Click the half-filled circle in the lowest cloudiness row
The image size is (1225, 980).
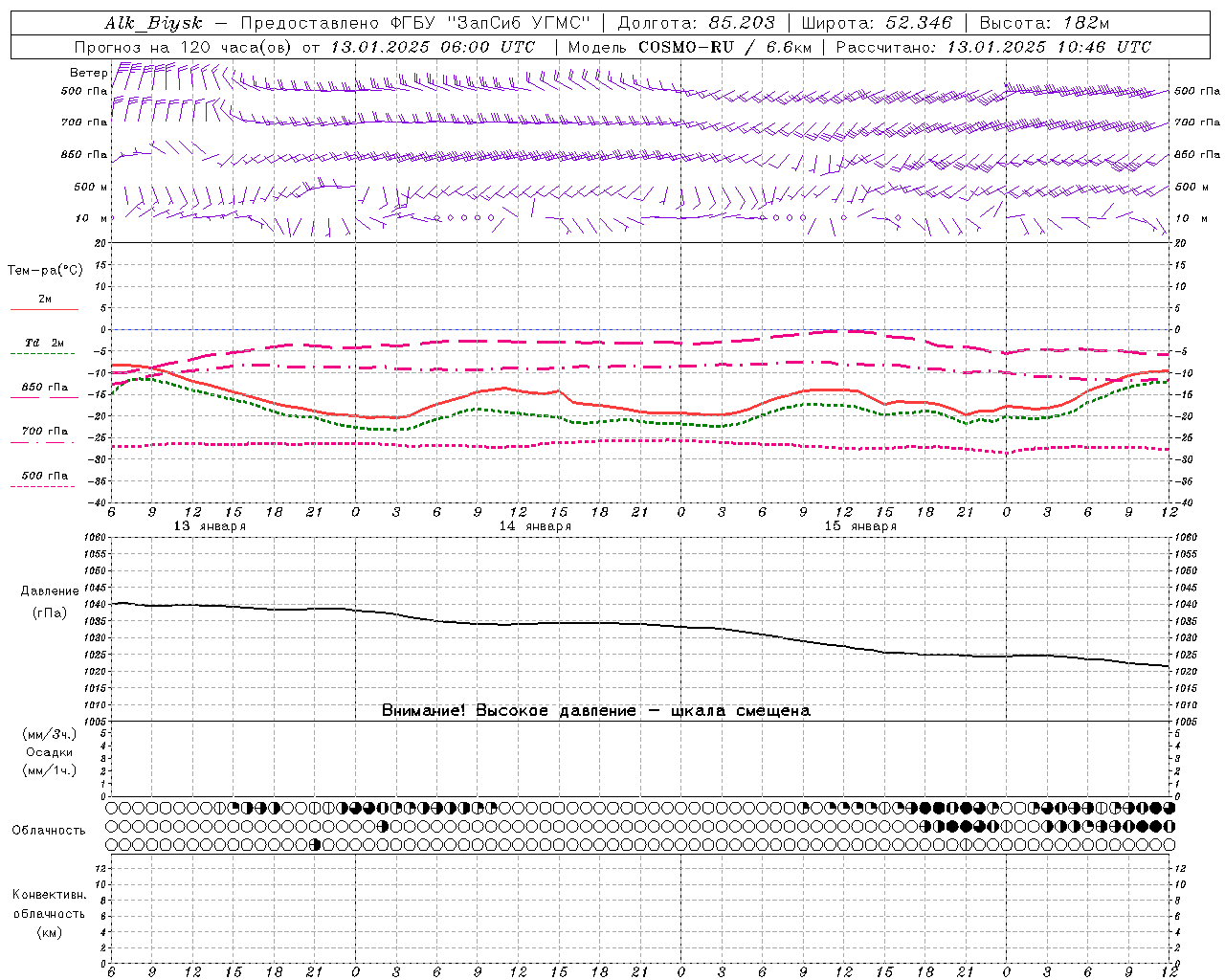[x=315, y=844]
